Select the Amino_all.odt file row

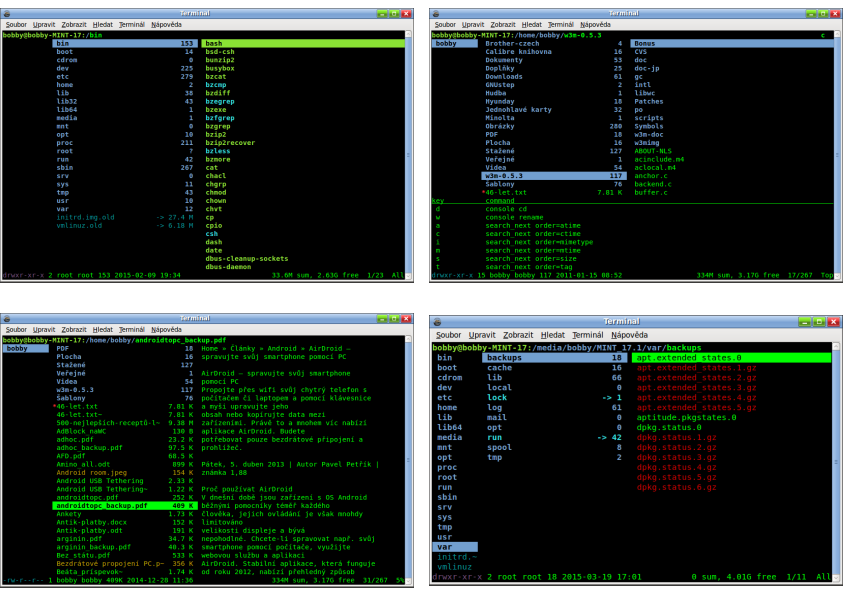point(125,464)
